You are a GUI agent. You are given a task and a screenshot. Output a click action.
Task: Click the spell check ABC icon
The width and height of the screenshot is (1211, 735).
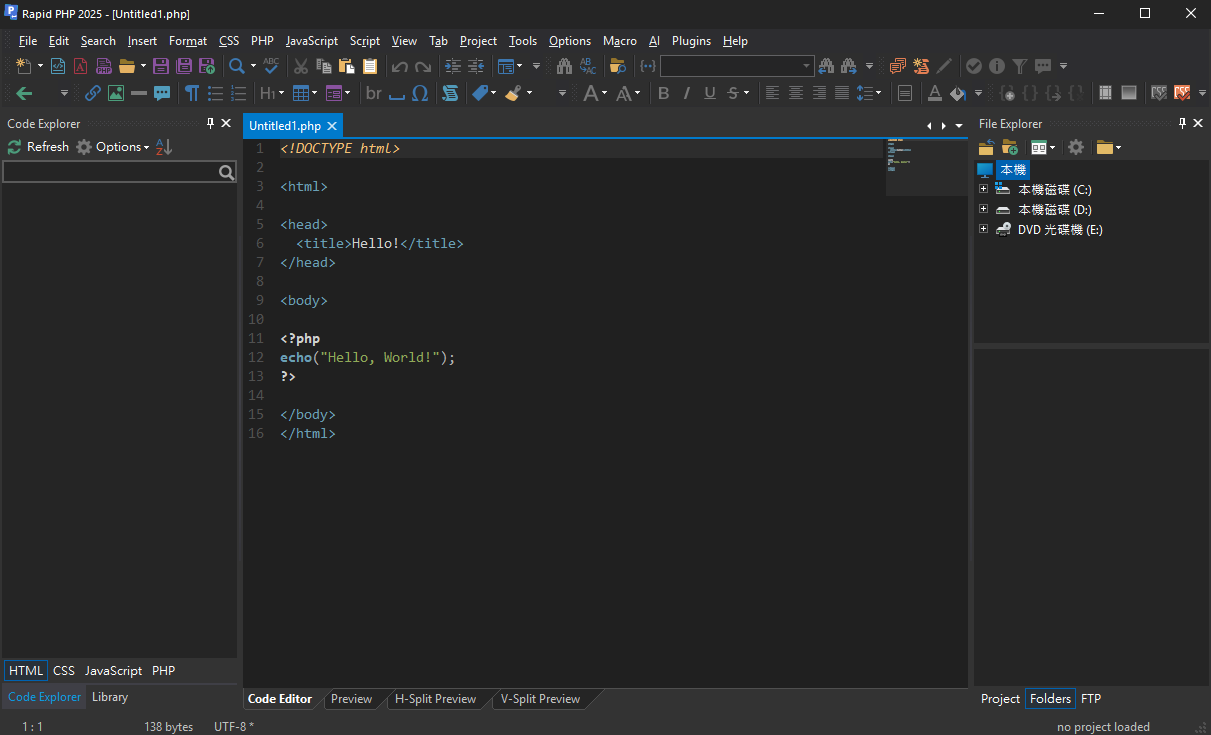click(x=271, y=66)
